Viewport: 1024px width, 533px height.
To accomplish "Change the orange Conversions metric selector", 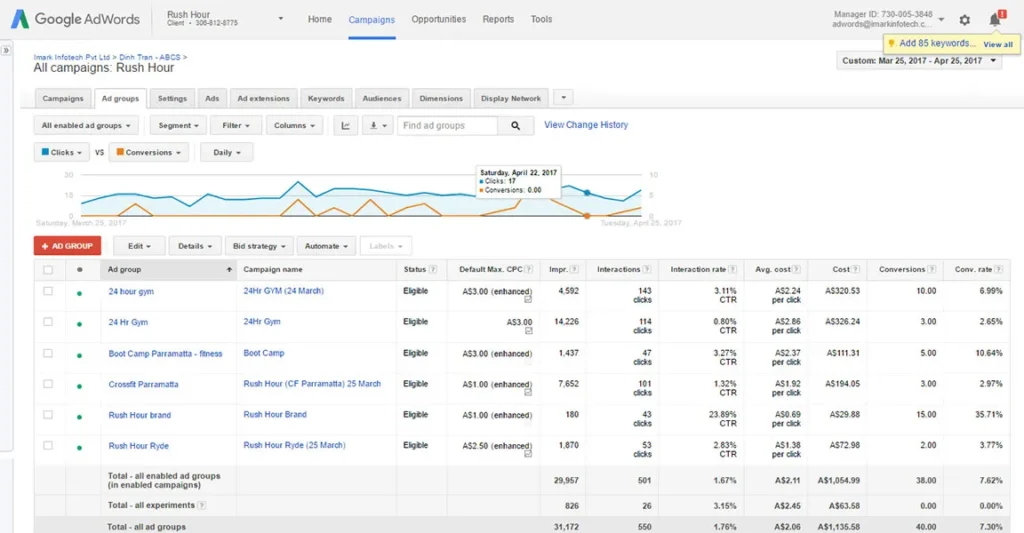I will coord(149,152).
